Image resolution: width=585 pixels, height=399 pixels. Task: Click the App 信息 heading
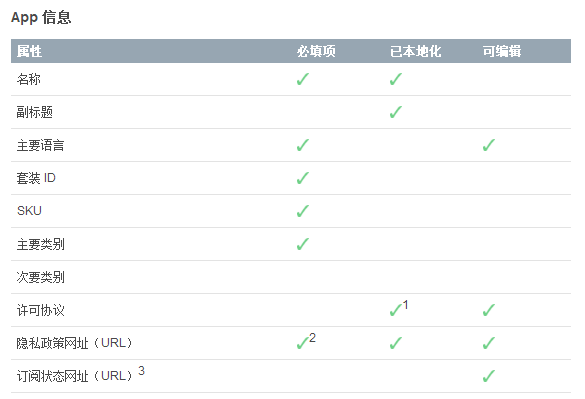(41, 18)
